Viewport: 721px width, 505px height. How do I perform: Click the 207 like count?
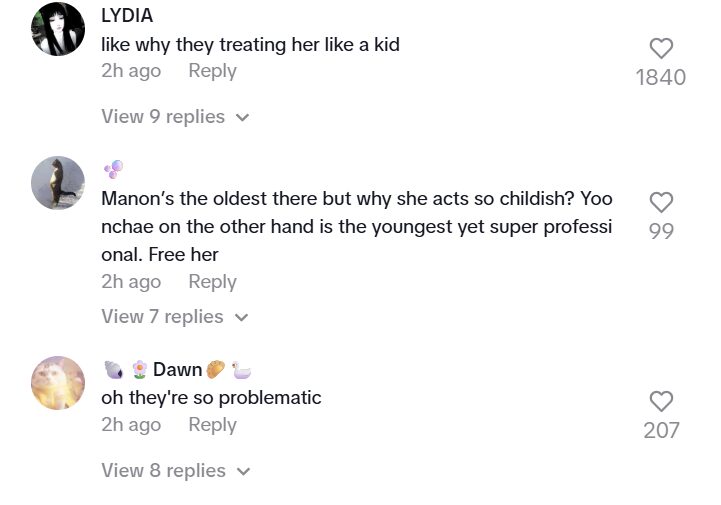tap(661, 430)
